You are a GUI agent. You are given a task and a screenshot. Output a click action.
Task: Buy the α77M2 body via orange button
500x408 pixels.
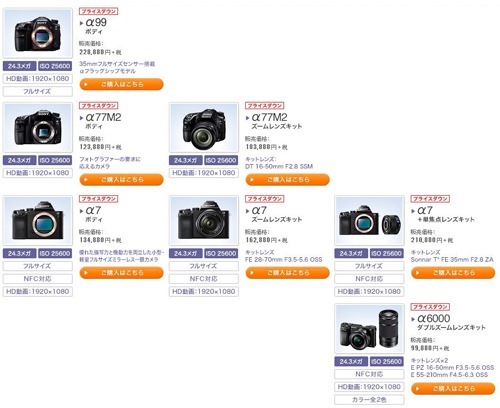click(x=122, y=179)
